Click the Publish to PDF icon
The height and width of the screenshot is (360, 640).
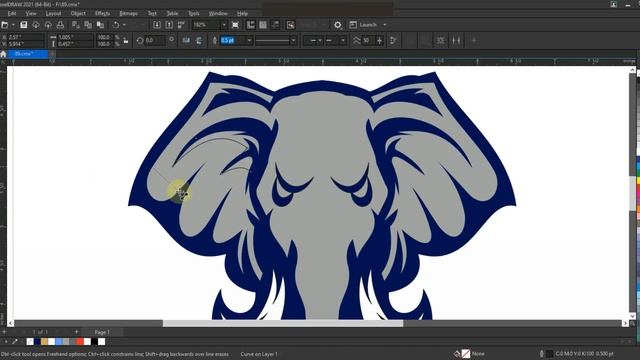(x=181, y=25)
